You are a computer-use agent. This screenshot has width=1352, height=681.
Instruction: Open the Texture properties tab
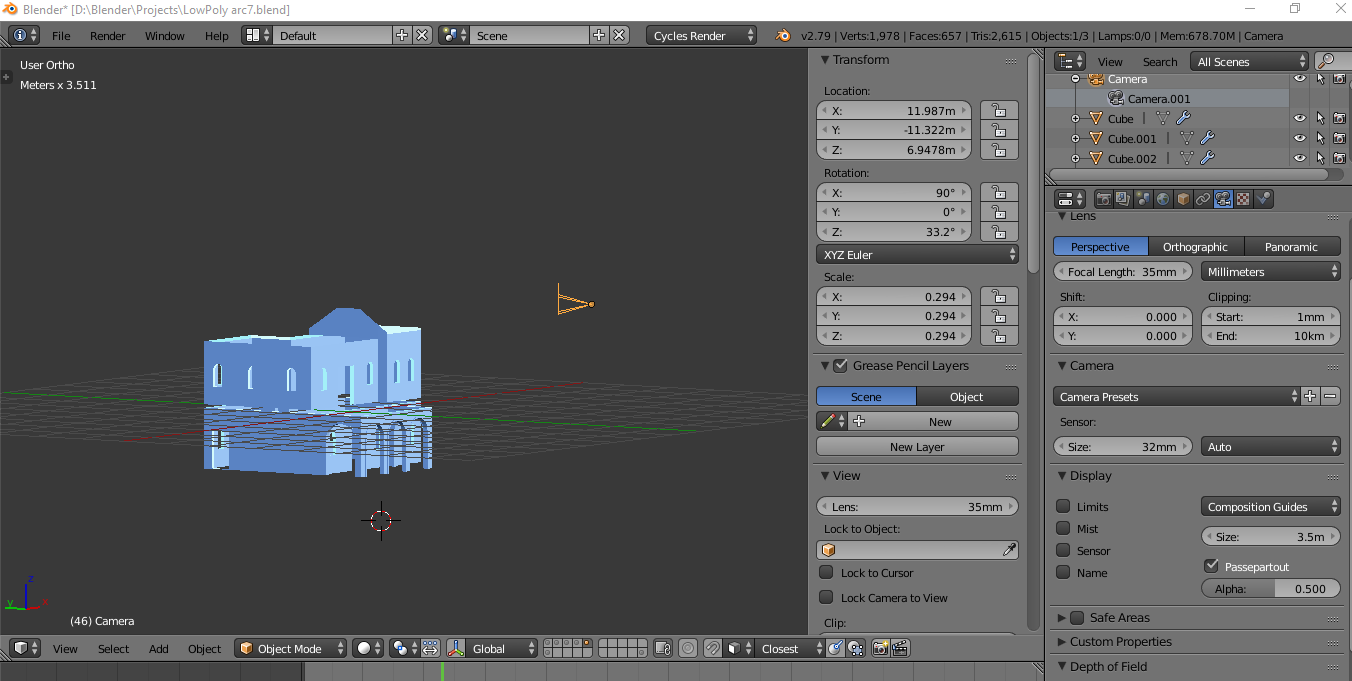1243,199
